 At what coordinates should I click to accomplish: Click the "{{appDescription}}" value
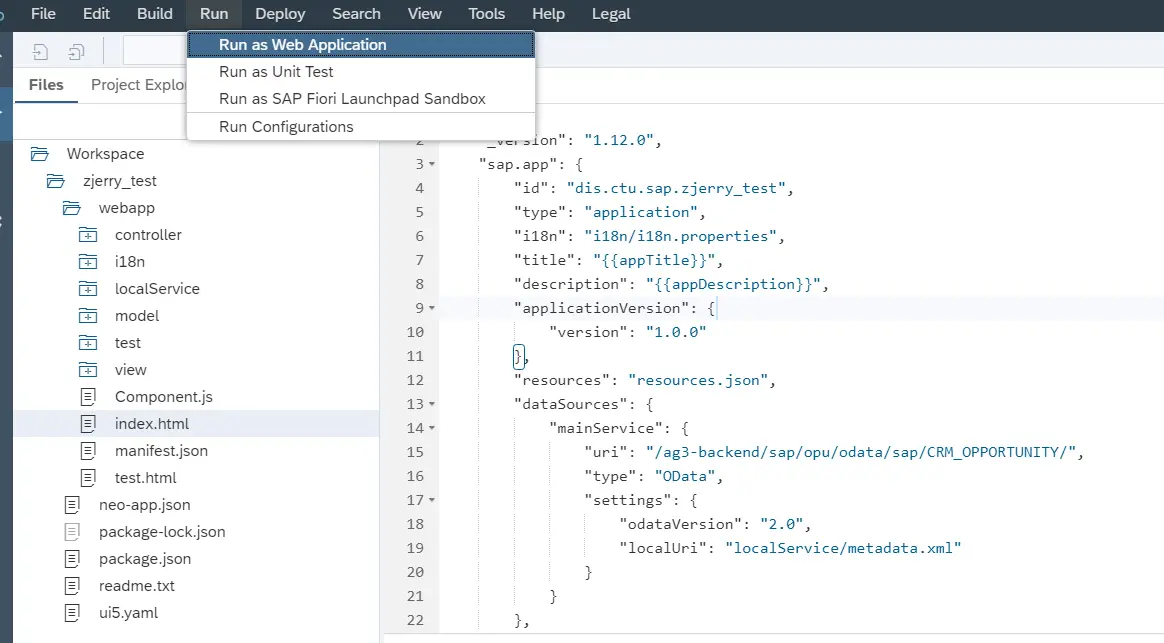click(x=733, y=284)
